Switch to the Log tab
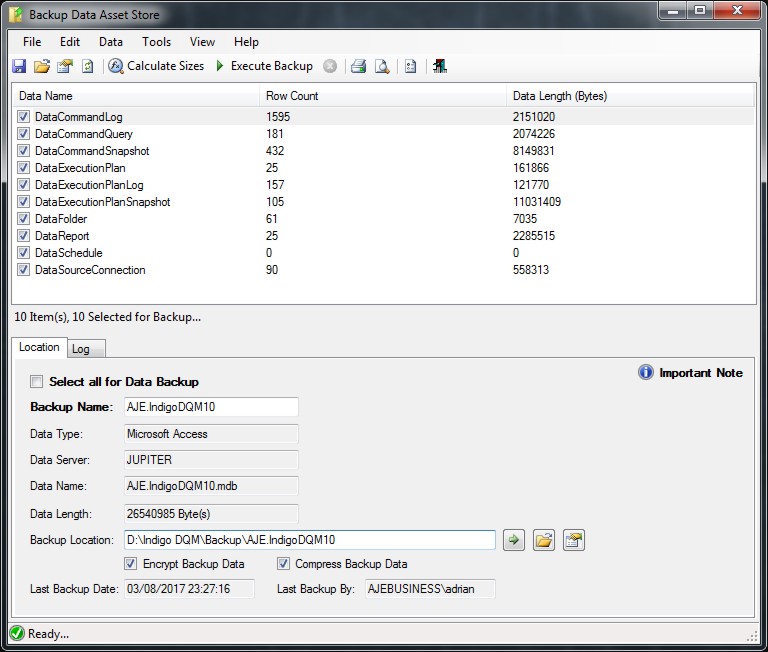 coord(80,348)
